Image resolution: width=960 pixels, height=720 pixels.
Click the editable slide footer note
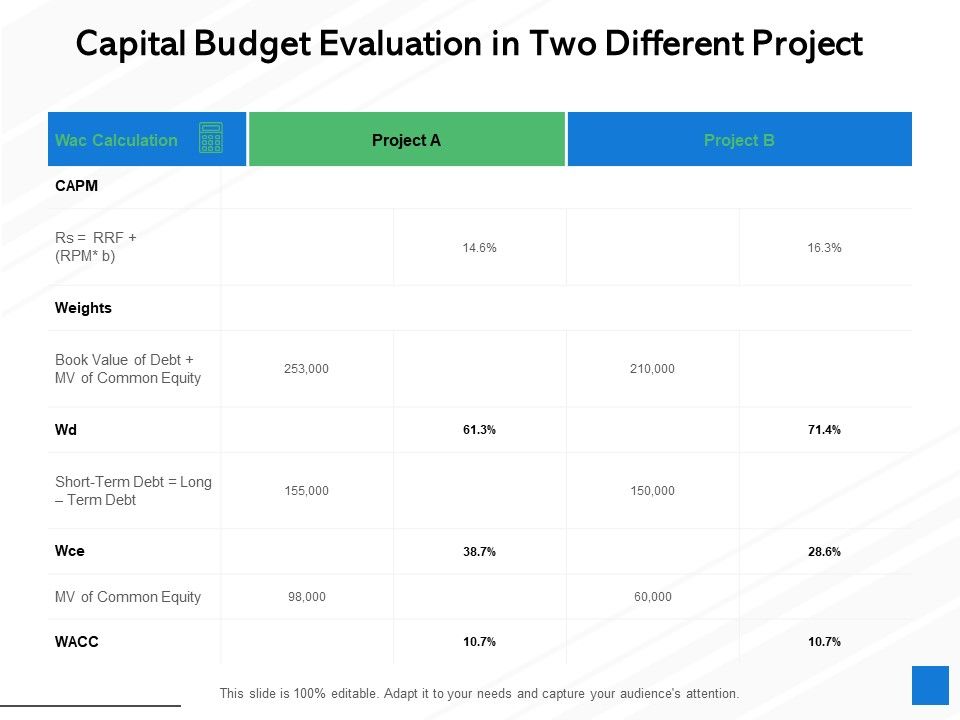click(x=479, y=694)
